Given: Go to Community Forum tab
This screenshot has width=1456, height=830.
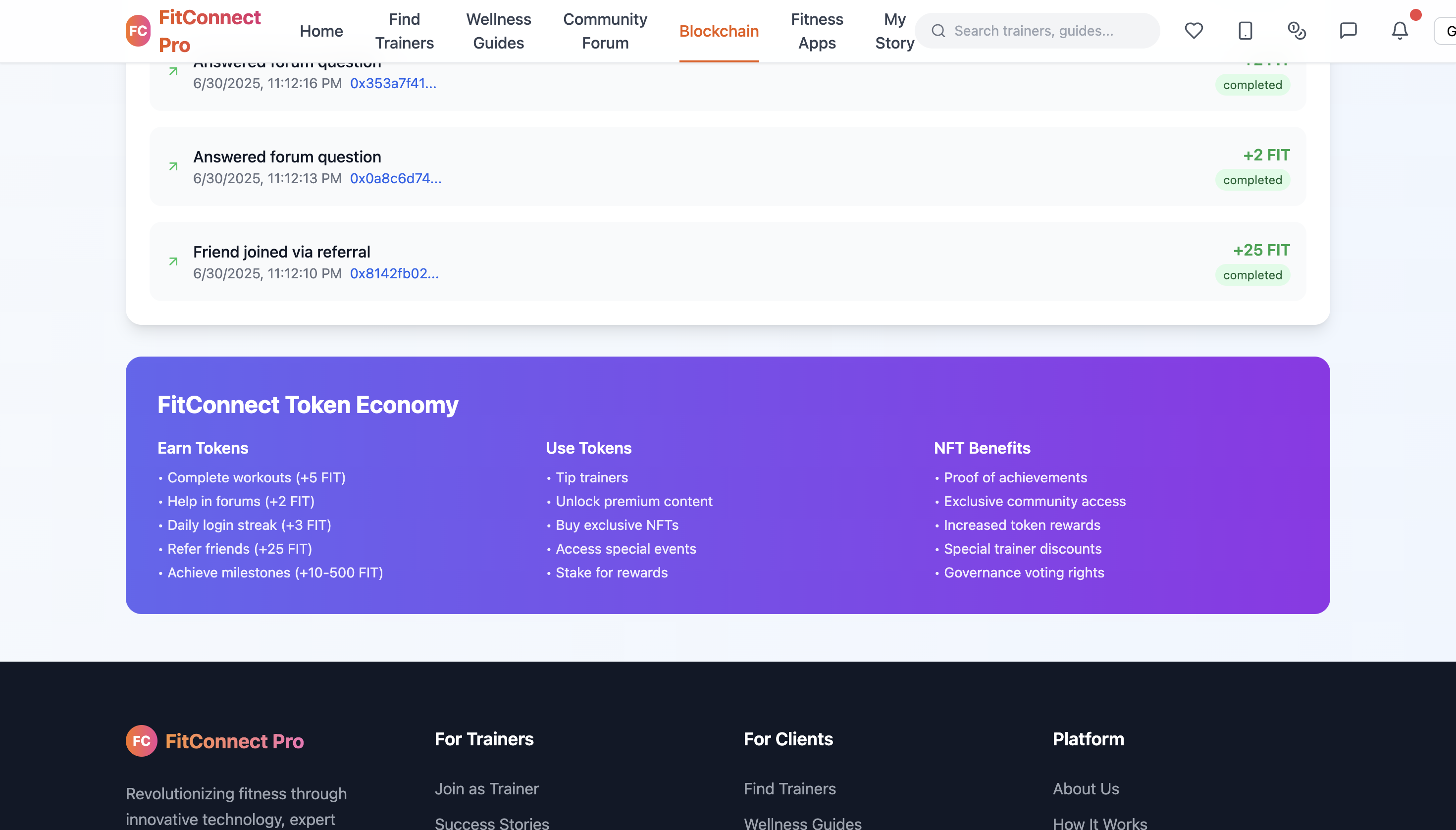Looking at the screenshot, I should coord(605,31).
